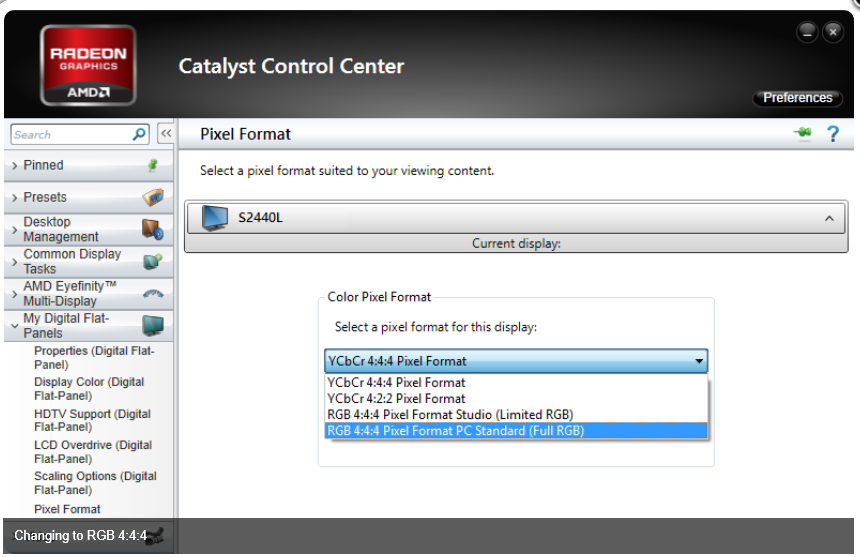Open the Preferences menu
Image resolution: width=860 pixels, height=557 pixels.
click(797, 98)
